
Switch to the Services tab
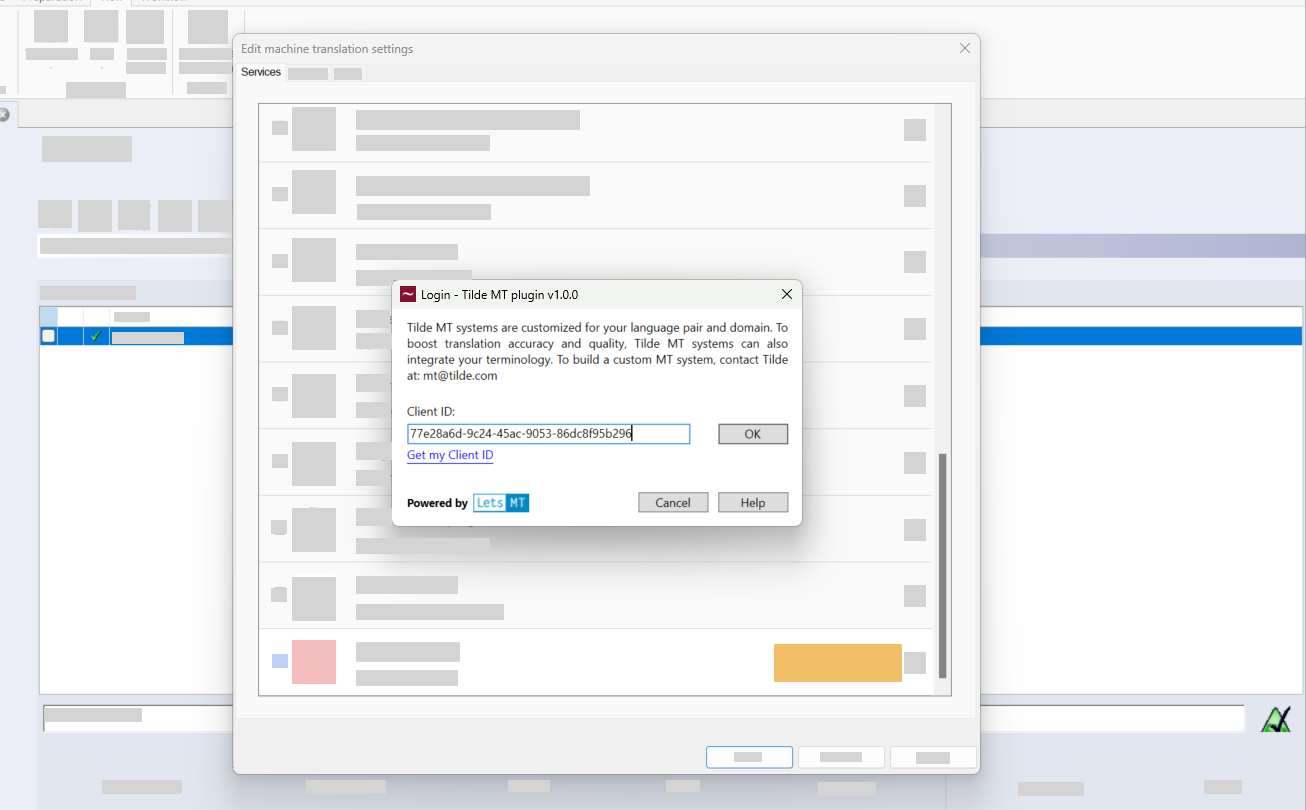(261, 72)
